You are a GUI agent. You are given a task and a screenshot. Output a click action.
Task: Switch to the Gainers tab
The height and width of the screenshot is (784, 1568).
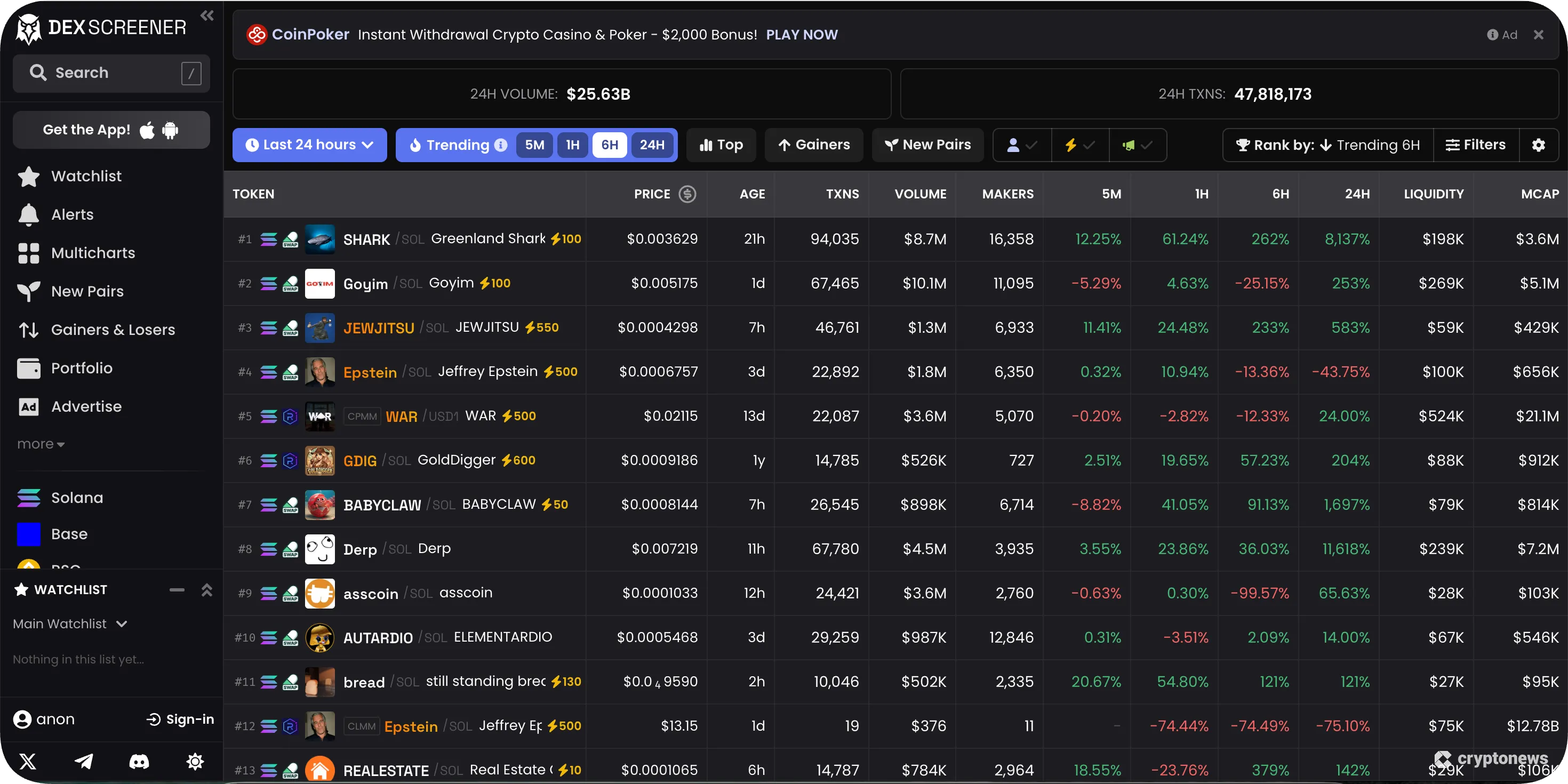tap(813, 145)
